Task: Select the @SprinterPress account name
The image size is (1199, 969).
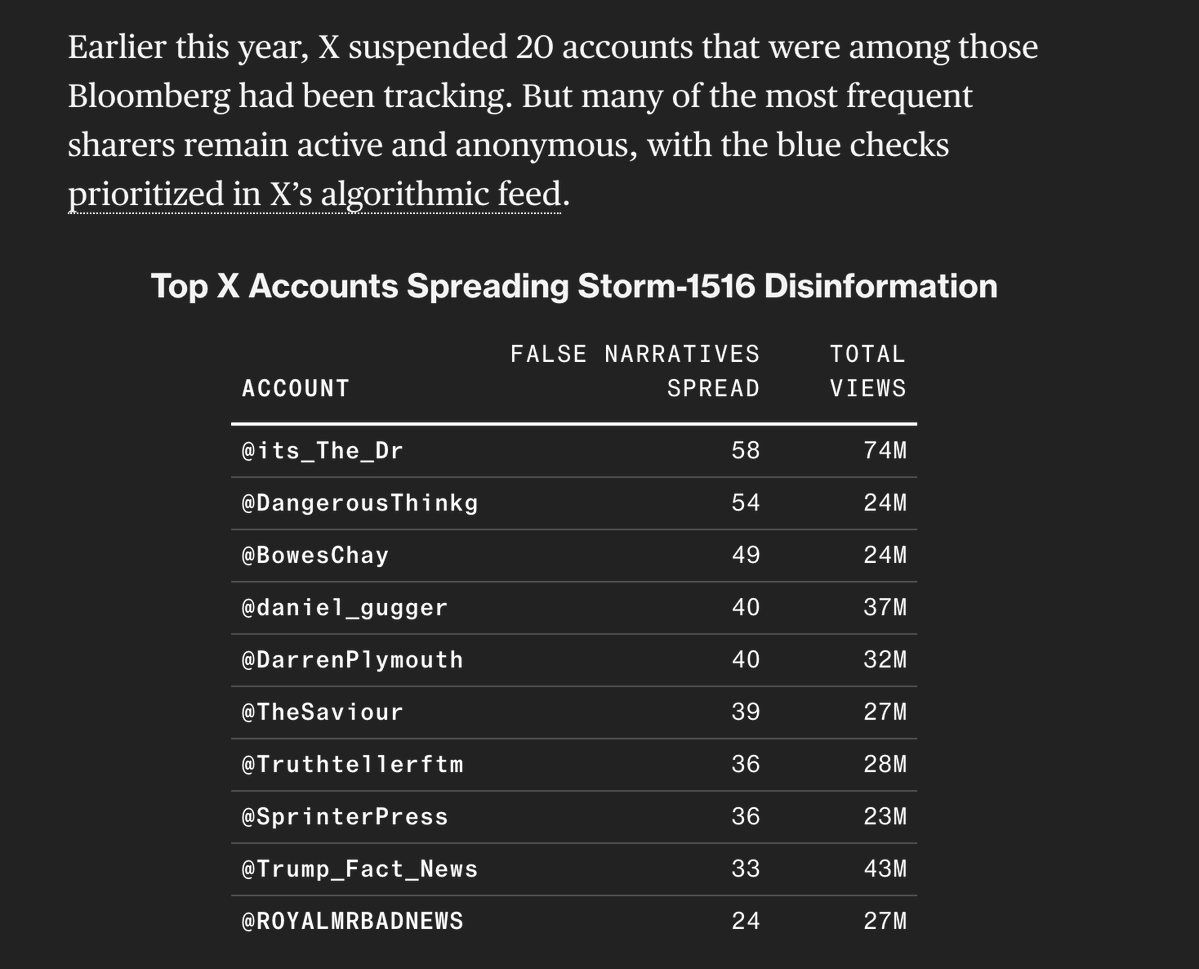Action: point(345,817)
